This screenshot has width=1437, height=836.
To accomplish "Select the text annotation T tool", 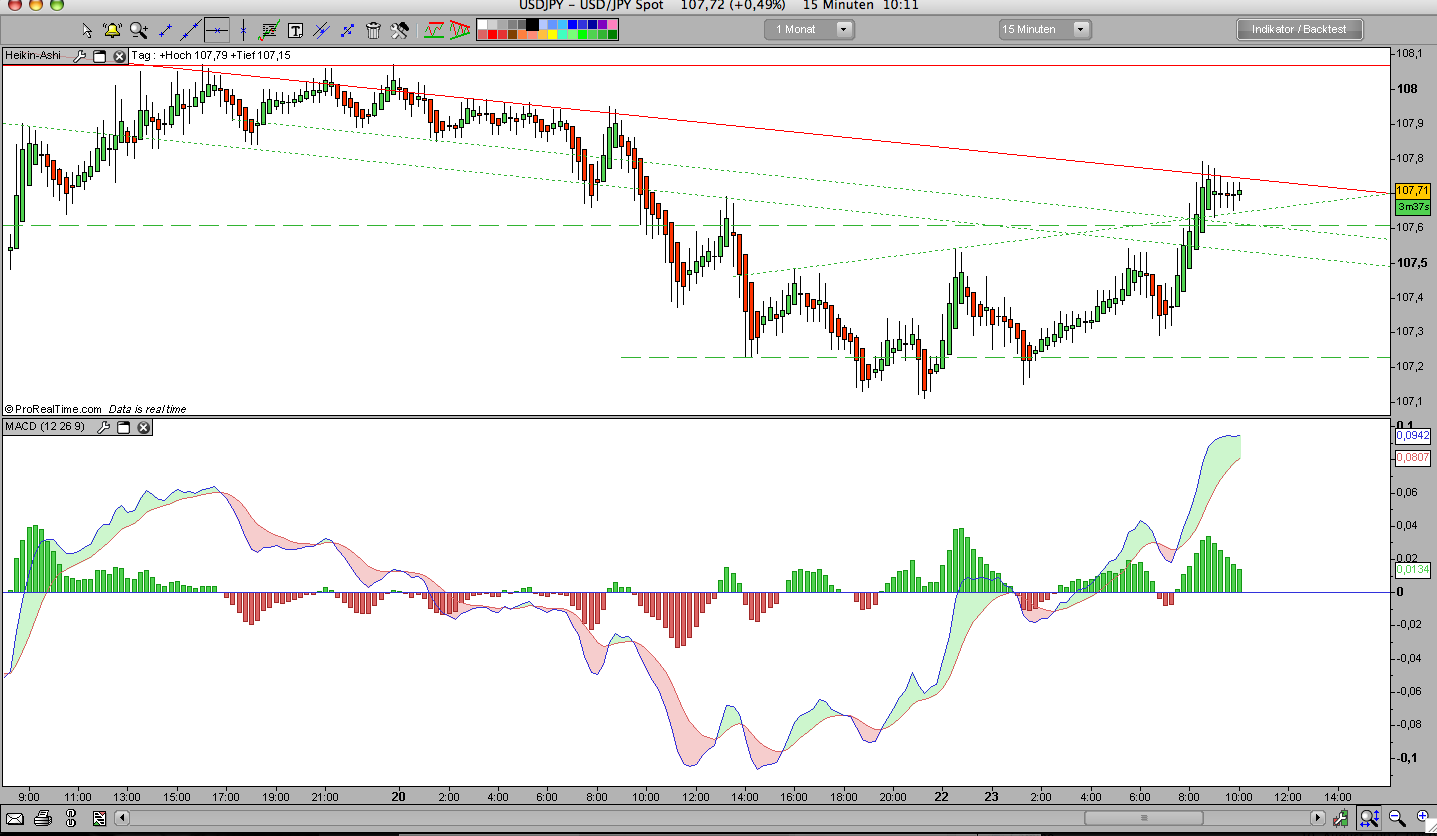I will 295,31.
